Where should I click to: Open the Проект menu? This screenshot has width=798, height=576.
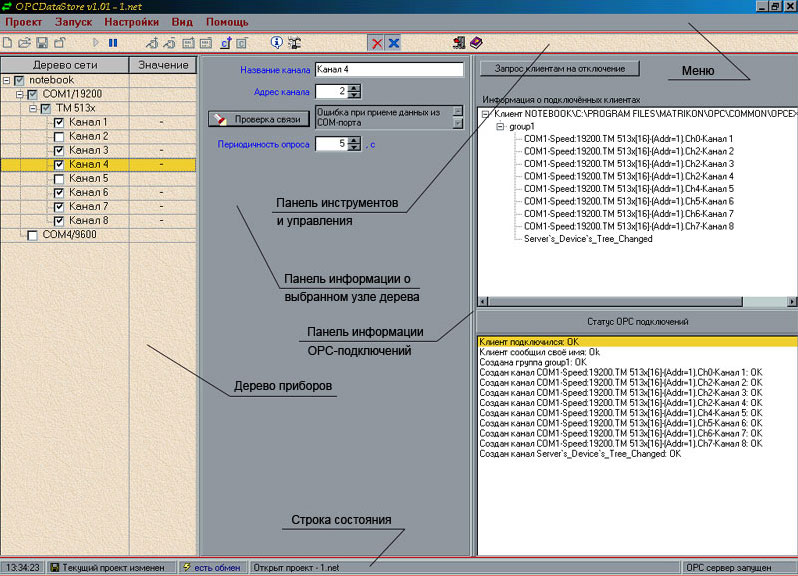[23, 22]
